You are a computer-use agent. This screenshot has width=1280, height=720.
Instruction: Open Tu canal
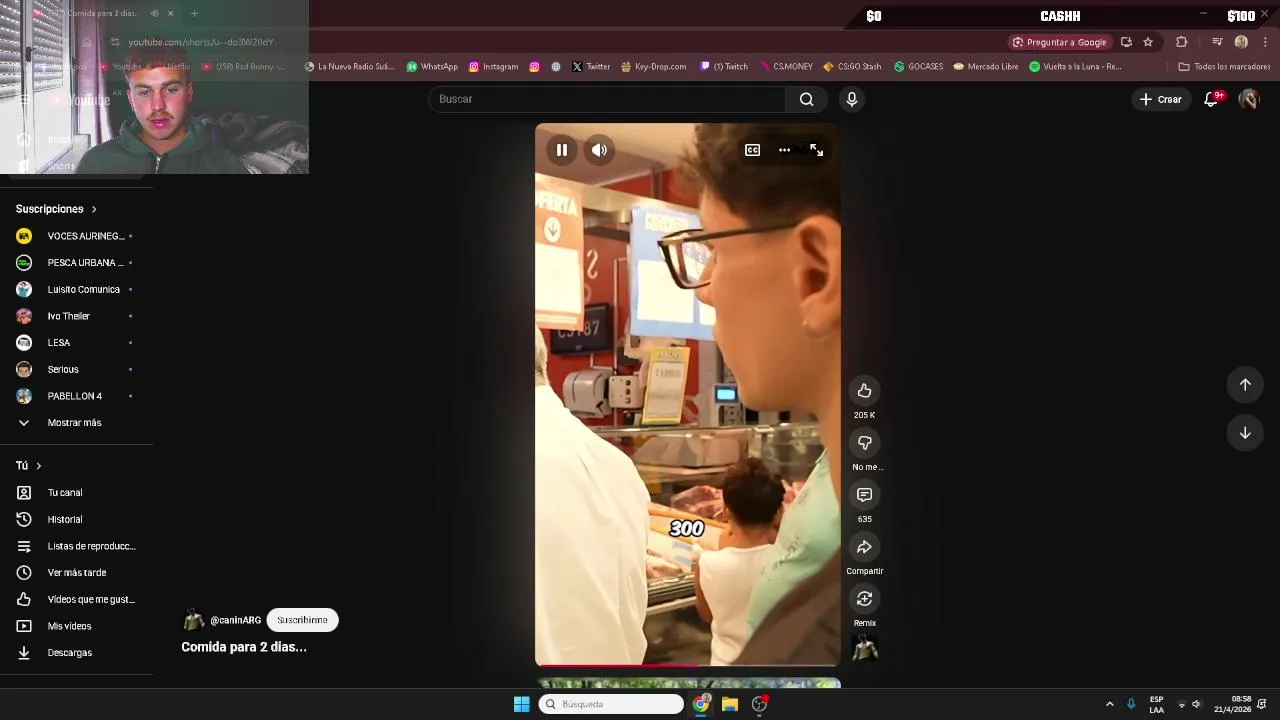(77, 493)
